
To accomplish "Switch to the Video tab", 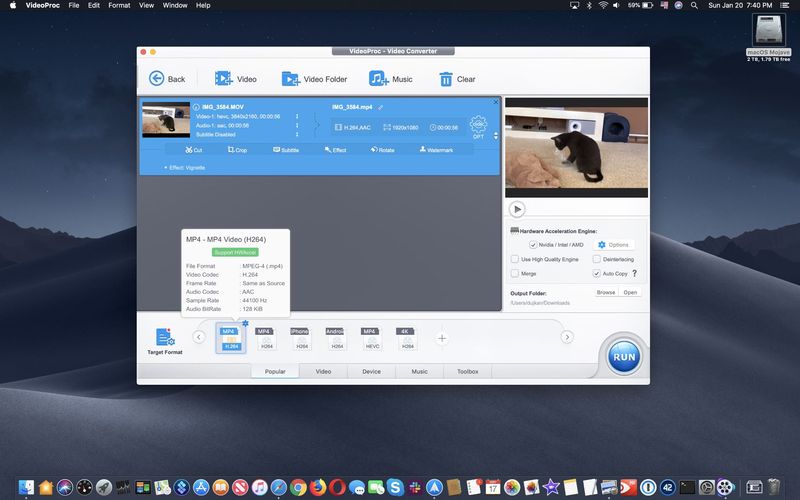I will tap(323, 371).
